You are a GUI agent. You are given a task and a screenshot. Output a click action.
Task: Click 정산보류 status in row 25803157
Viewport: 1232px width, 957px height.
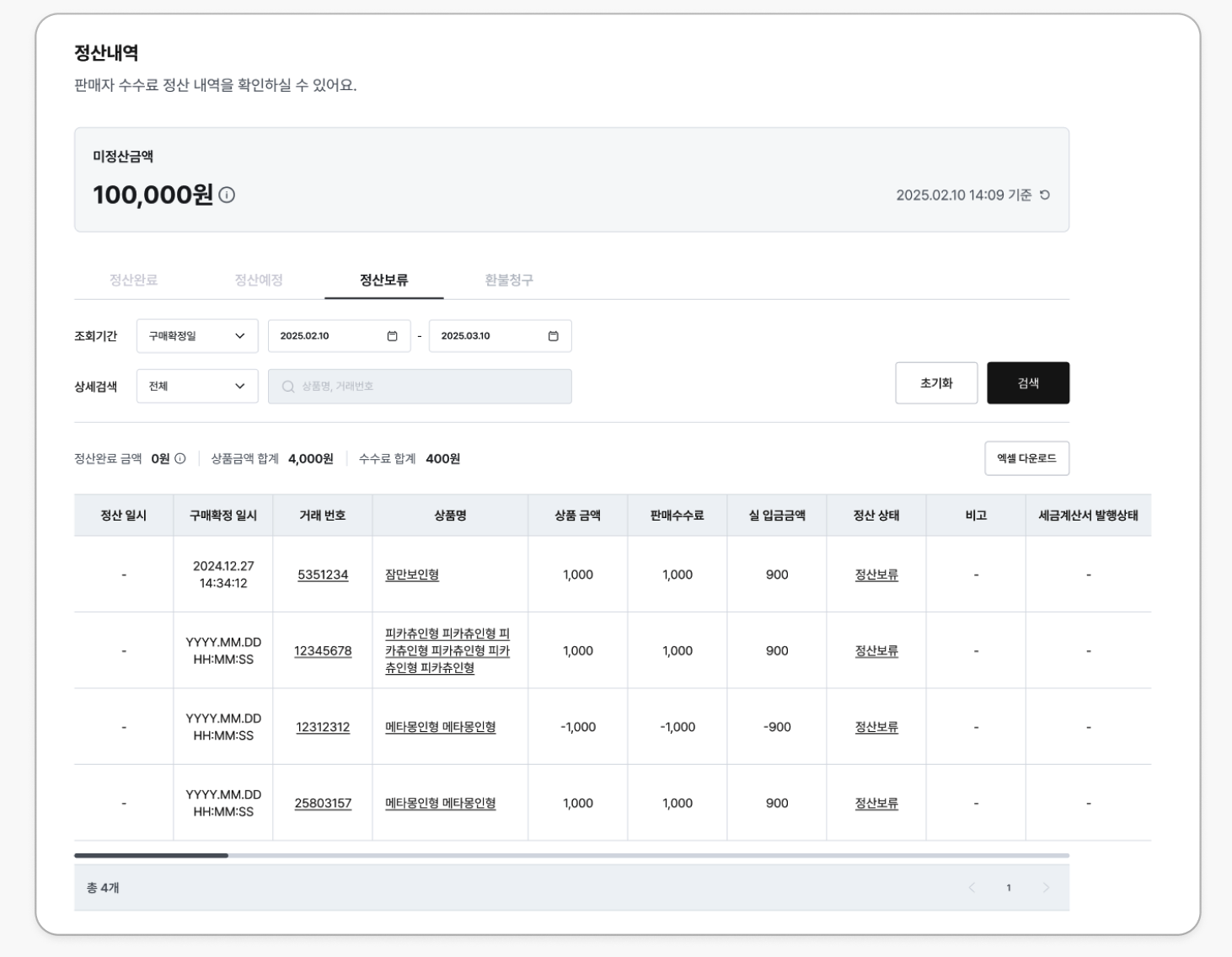pos(876,804)
